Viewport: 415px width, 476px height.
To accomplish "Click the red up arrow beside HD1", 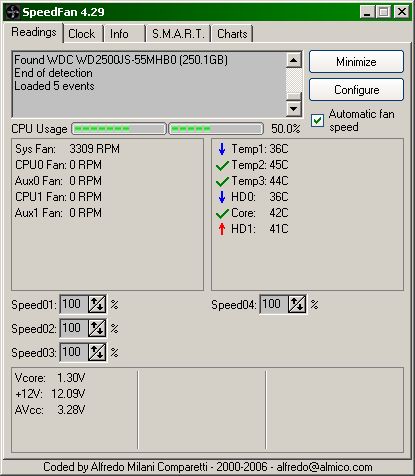I will tap(222, 229).
